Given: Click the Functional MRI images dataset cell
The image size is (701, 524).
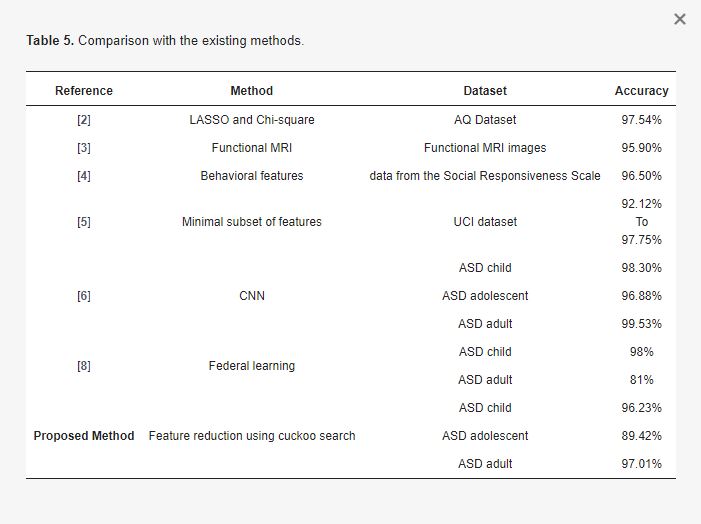Looking at the screenshot, I should point(485,148).
